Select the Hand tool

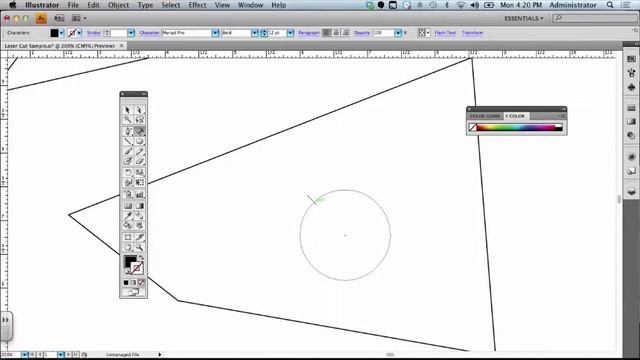coord(128,247)
